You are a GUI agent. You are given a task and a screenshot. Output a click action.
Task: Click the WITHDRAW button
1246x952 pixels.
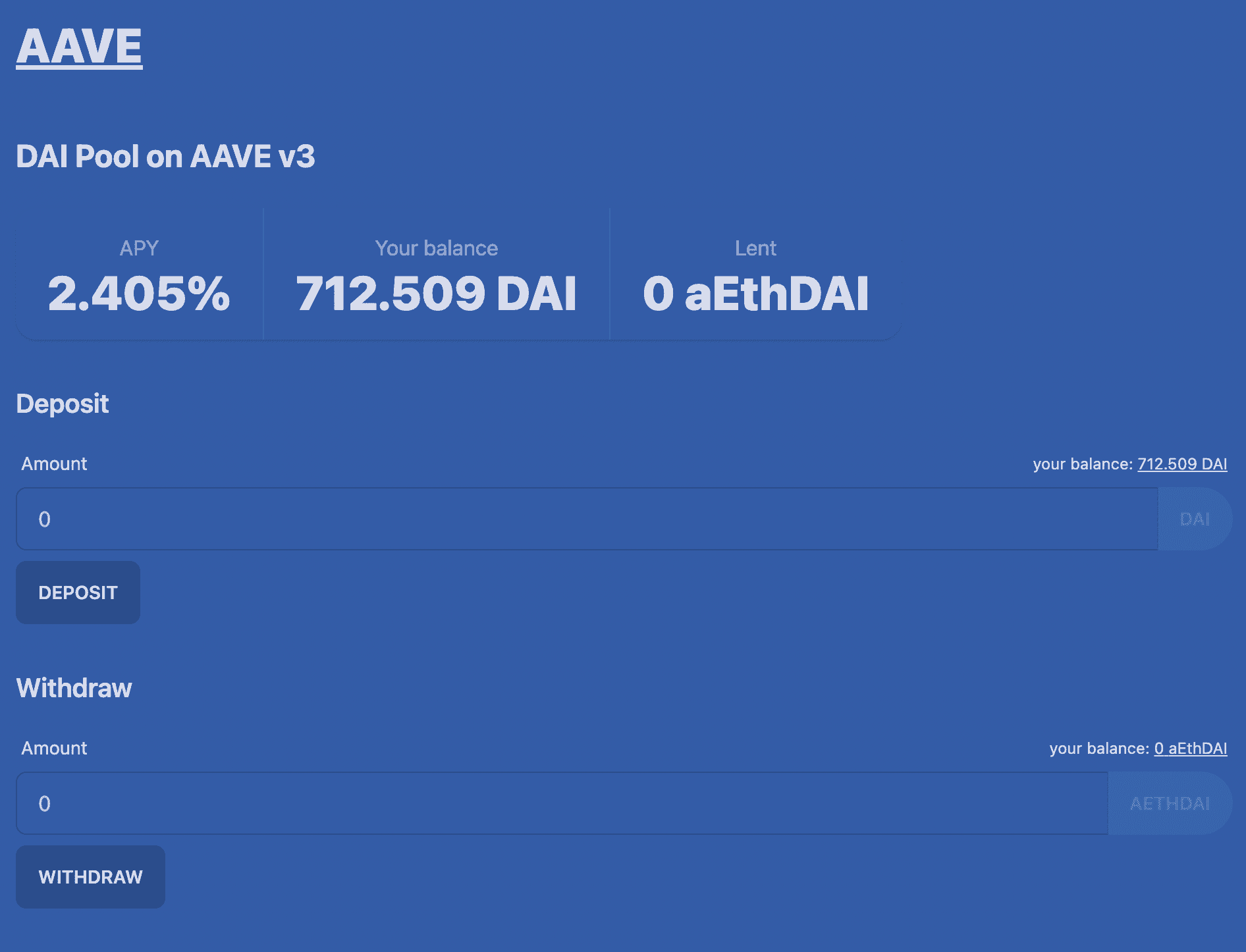[90, 877]
